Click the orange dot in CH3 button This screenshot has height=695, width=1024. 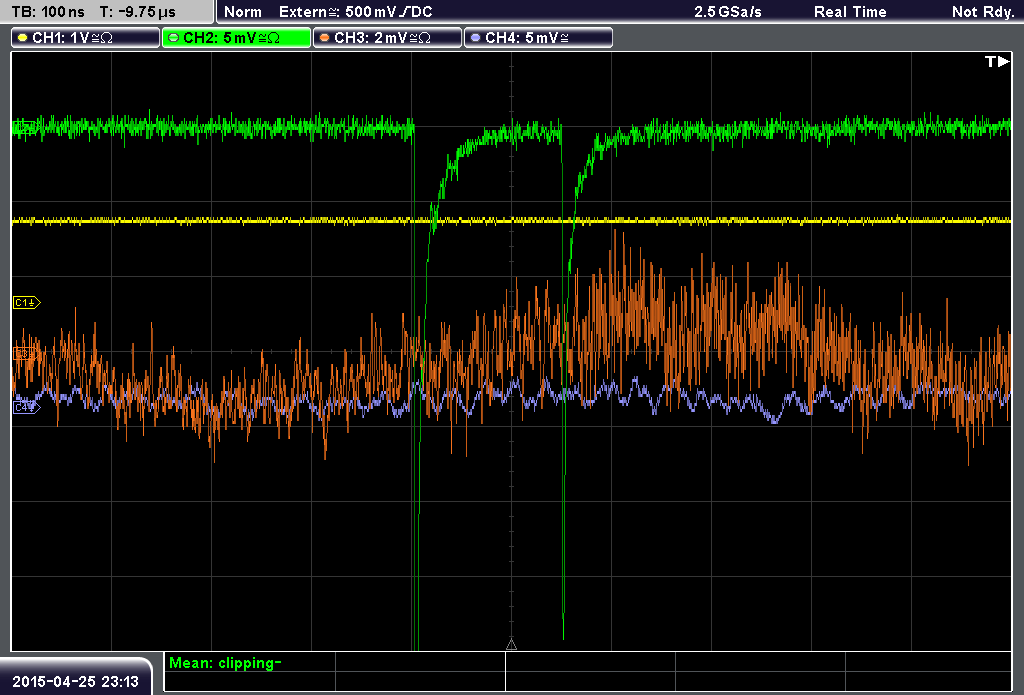pos(324,38)
